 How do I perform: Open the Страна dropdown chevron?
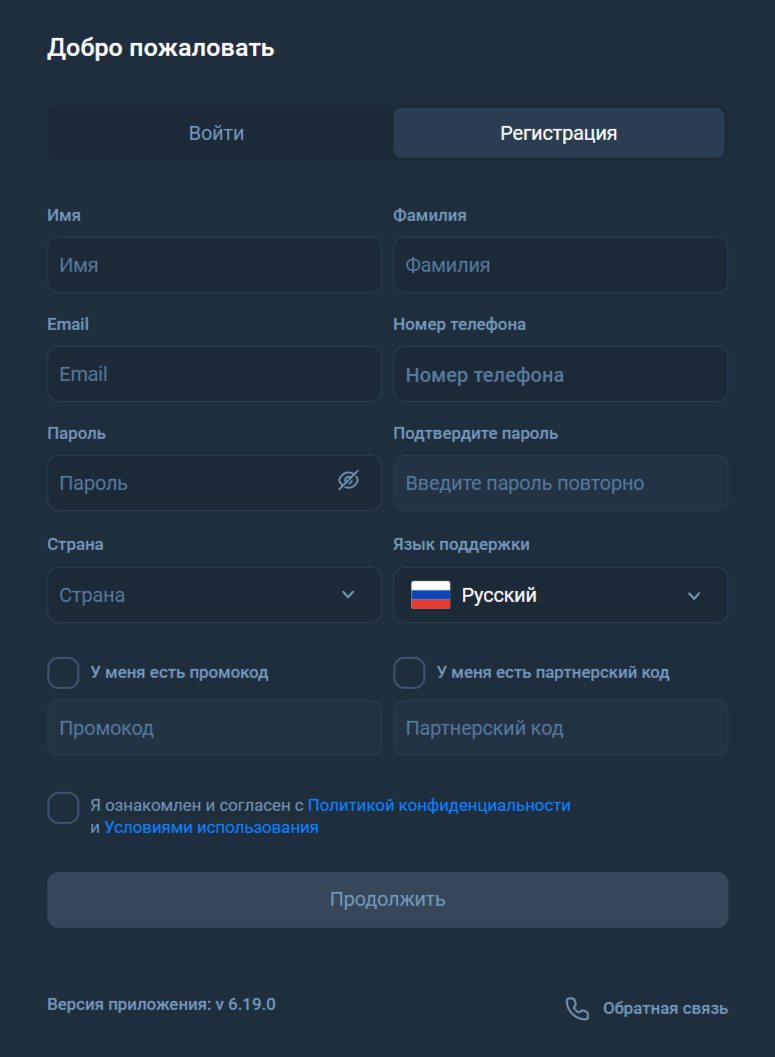[349, 595]
